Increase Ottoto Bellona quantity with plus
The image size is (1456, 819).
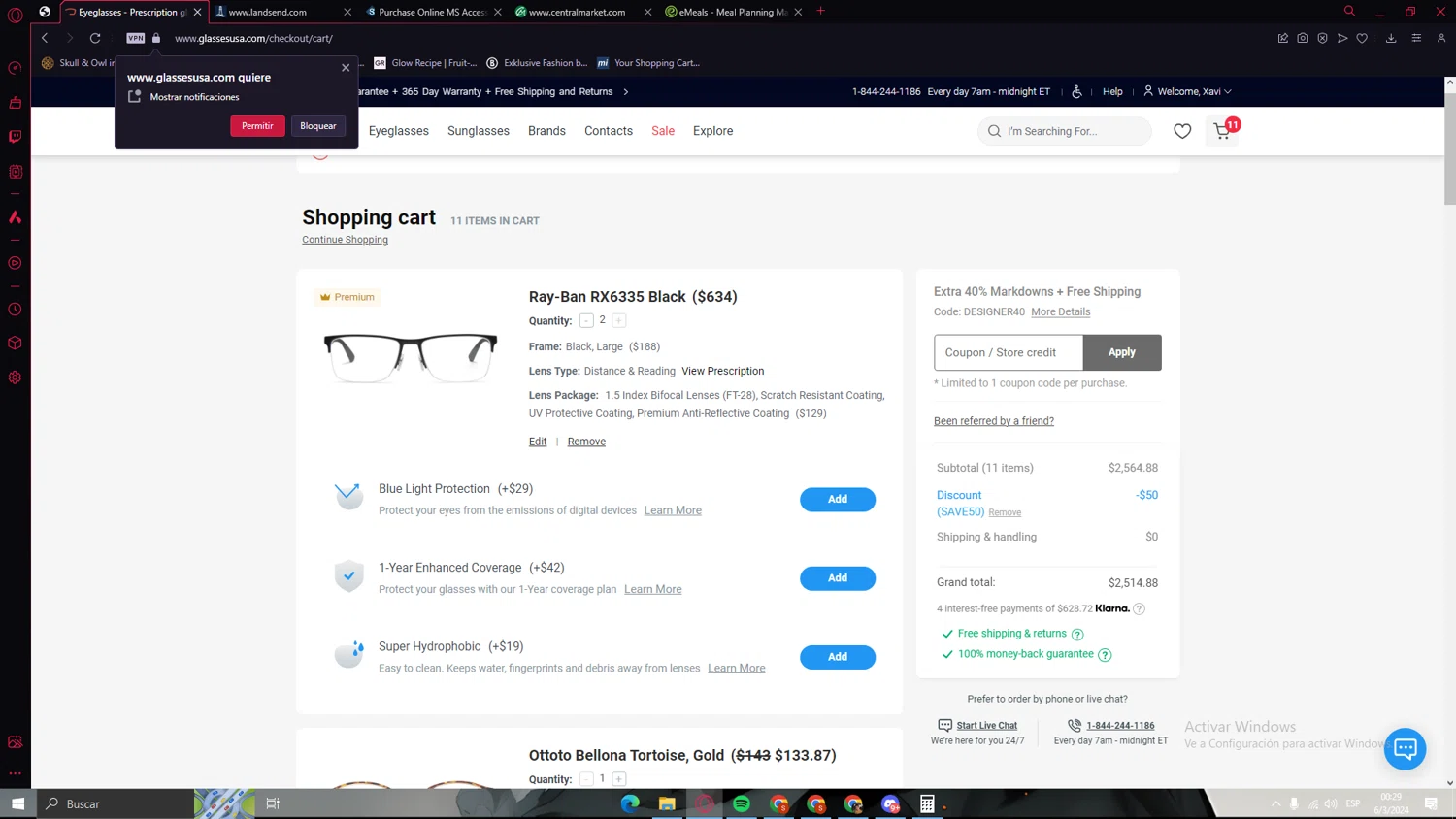tap(619, 779)
